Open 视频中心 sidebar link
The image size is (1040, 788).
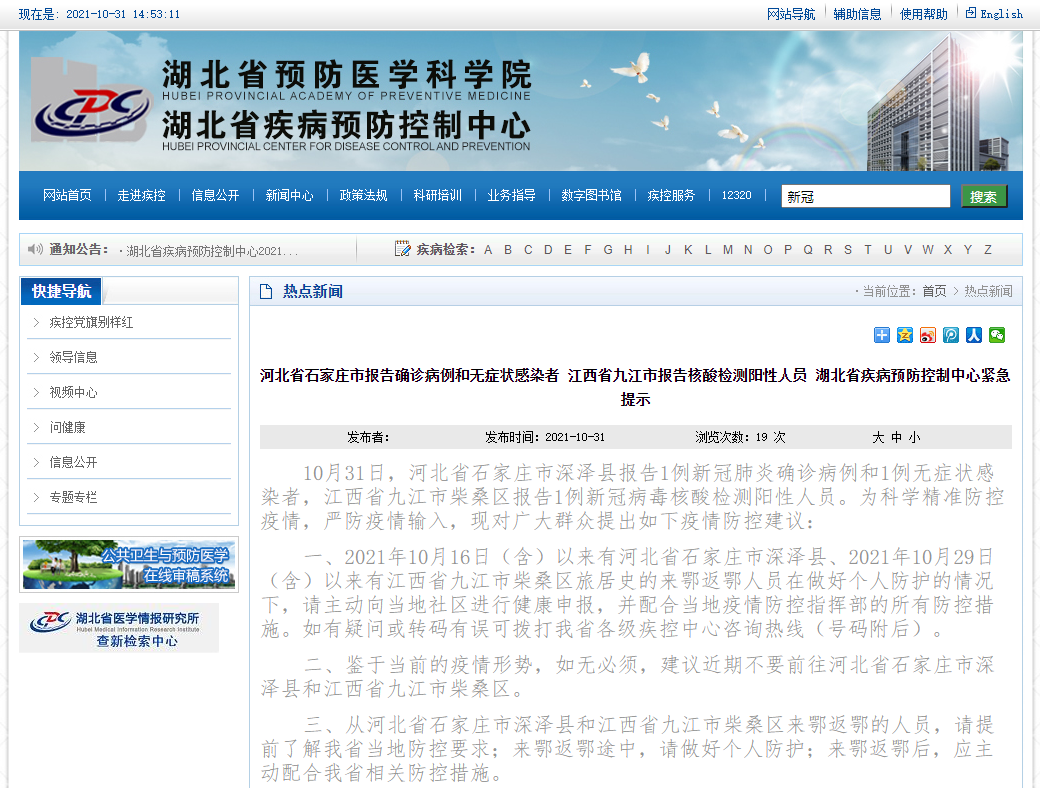point(73,393)
